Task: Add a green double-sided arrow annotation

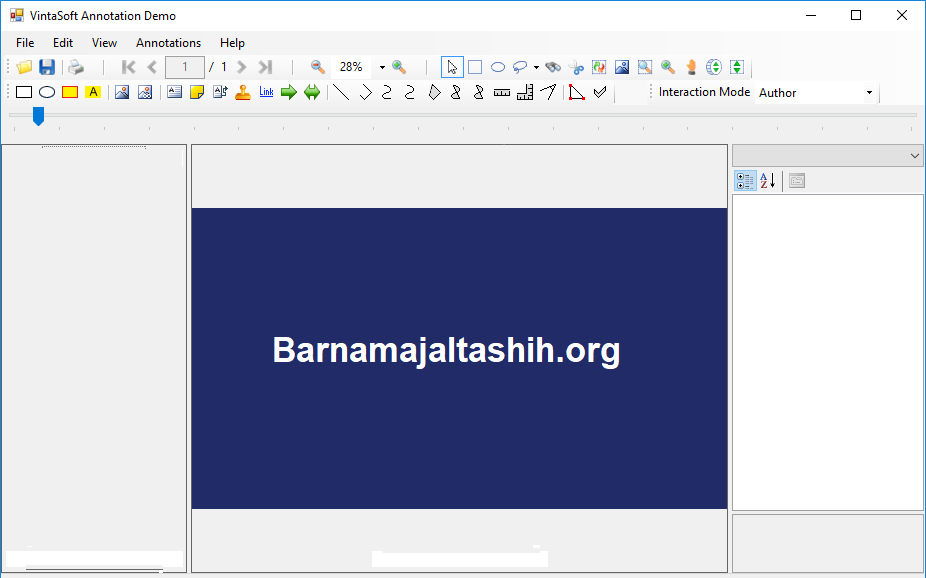Action: (312, 92)
